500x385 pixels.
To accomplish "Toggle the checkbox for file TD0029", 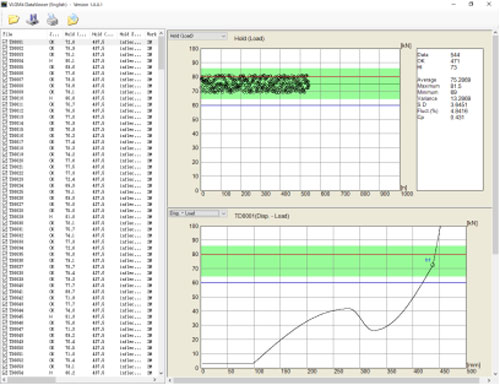I will pyautogui.click(x=5, y=217).
